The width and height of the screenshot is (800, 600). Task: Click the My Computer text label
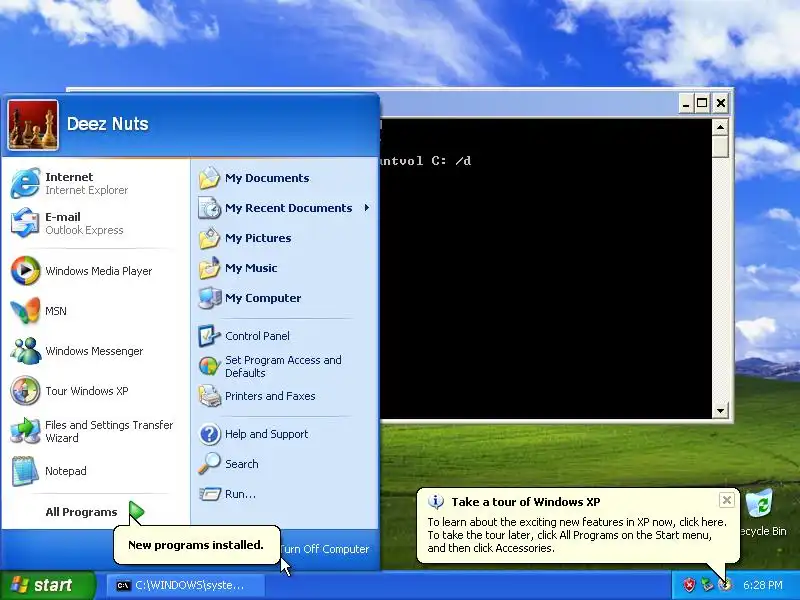pos(263,298)
